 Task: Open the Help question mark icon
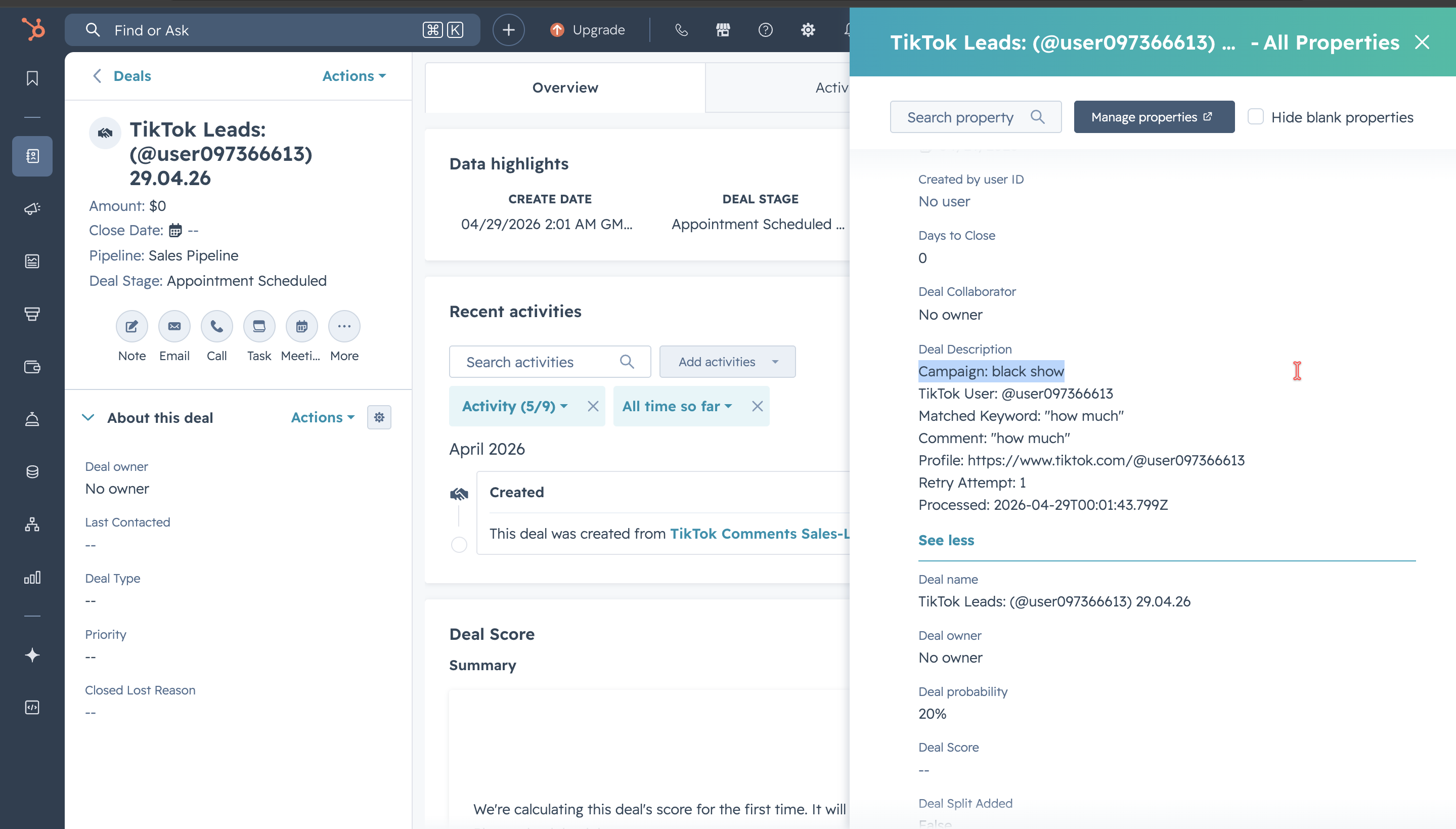tap(766, 30)
